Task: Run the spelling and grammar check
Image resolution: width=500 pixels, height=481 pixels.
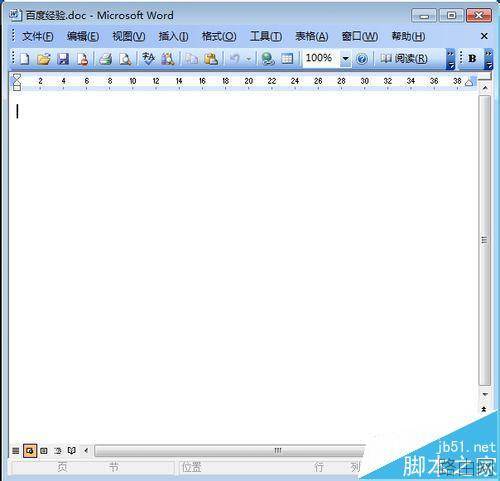Action: pyautogui.click(x=148, y=59)
